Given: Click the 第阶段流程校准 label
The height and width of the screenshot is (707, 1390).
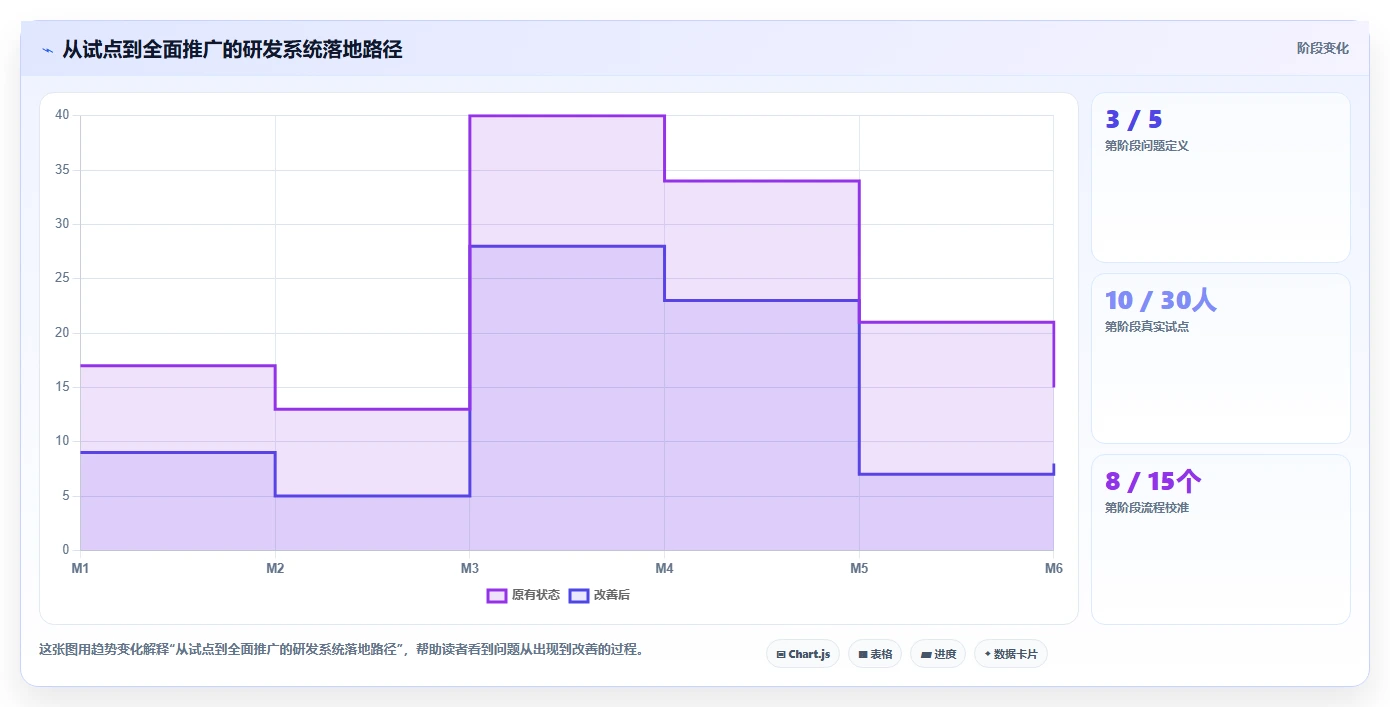Looking at the screenshot, I should pyautogui.click(x=1147, y=508).
